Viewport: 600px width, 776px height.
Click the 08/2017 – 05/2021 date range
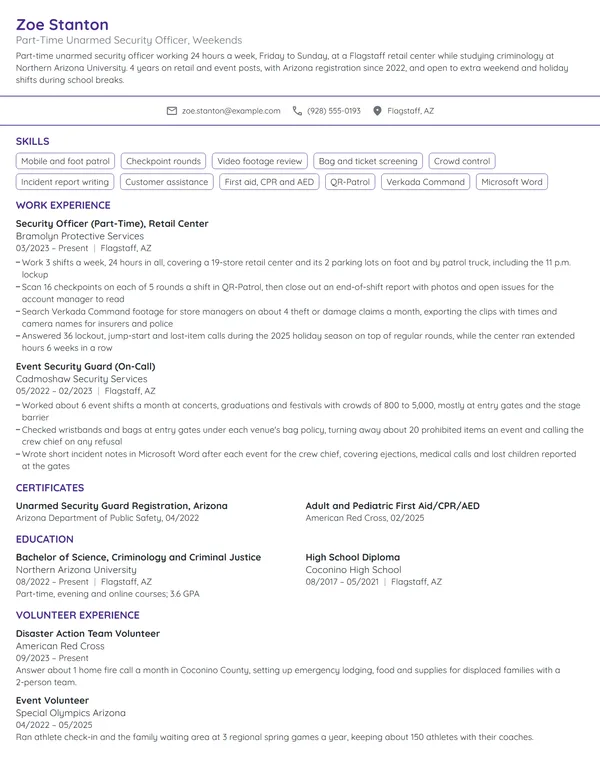point(342,582)
